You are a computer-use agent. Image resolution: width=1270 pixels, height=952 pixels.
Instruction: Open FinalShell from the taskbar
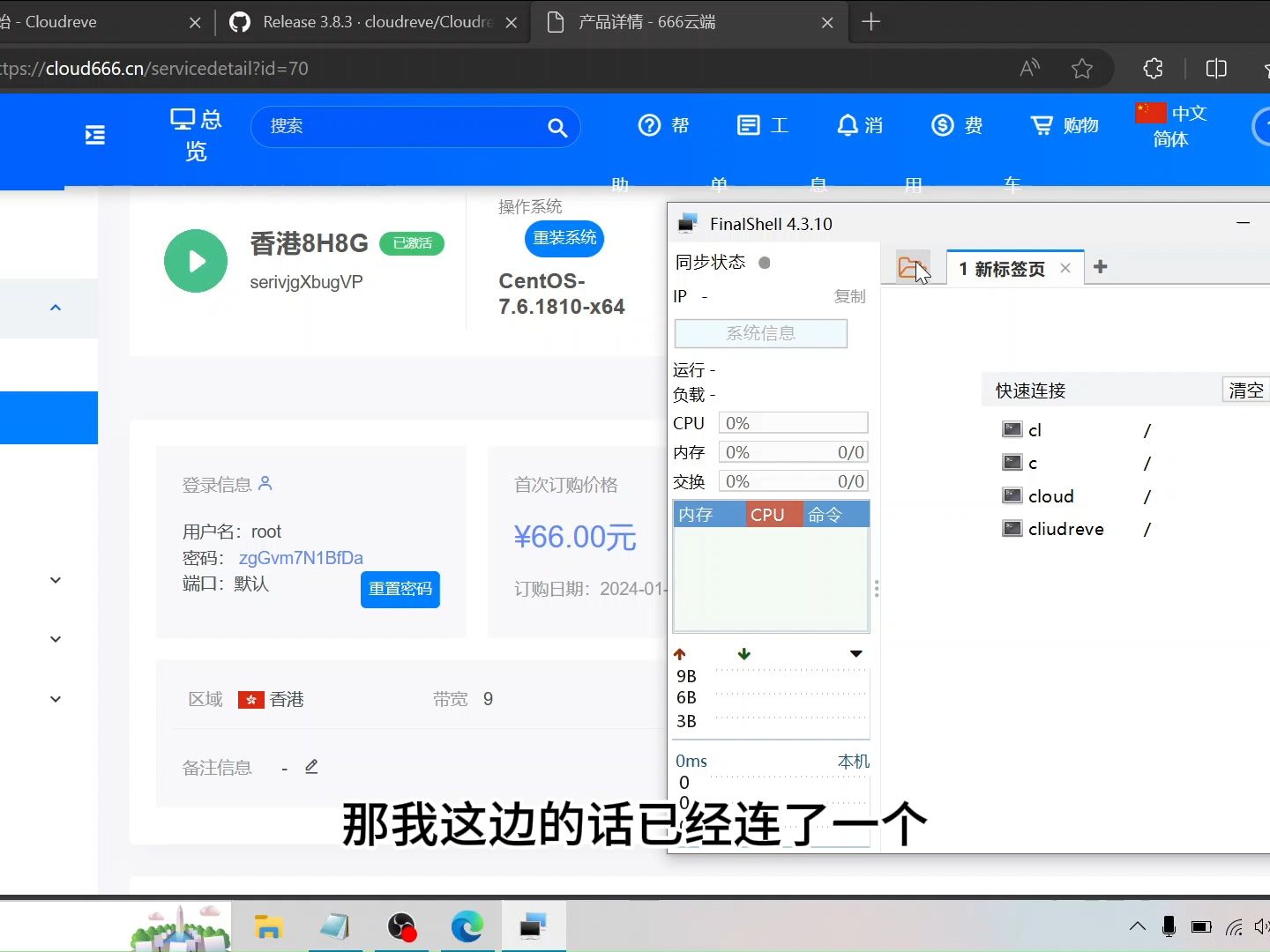[534, 926]
